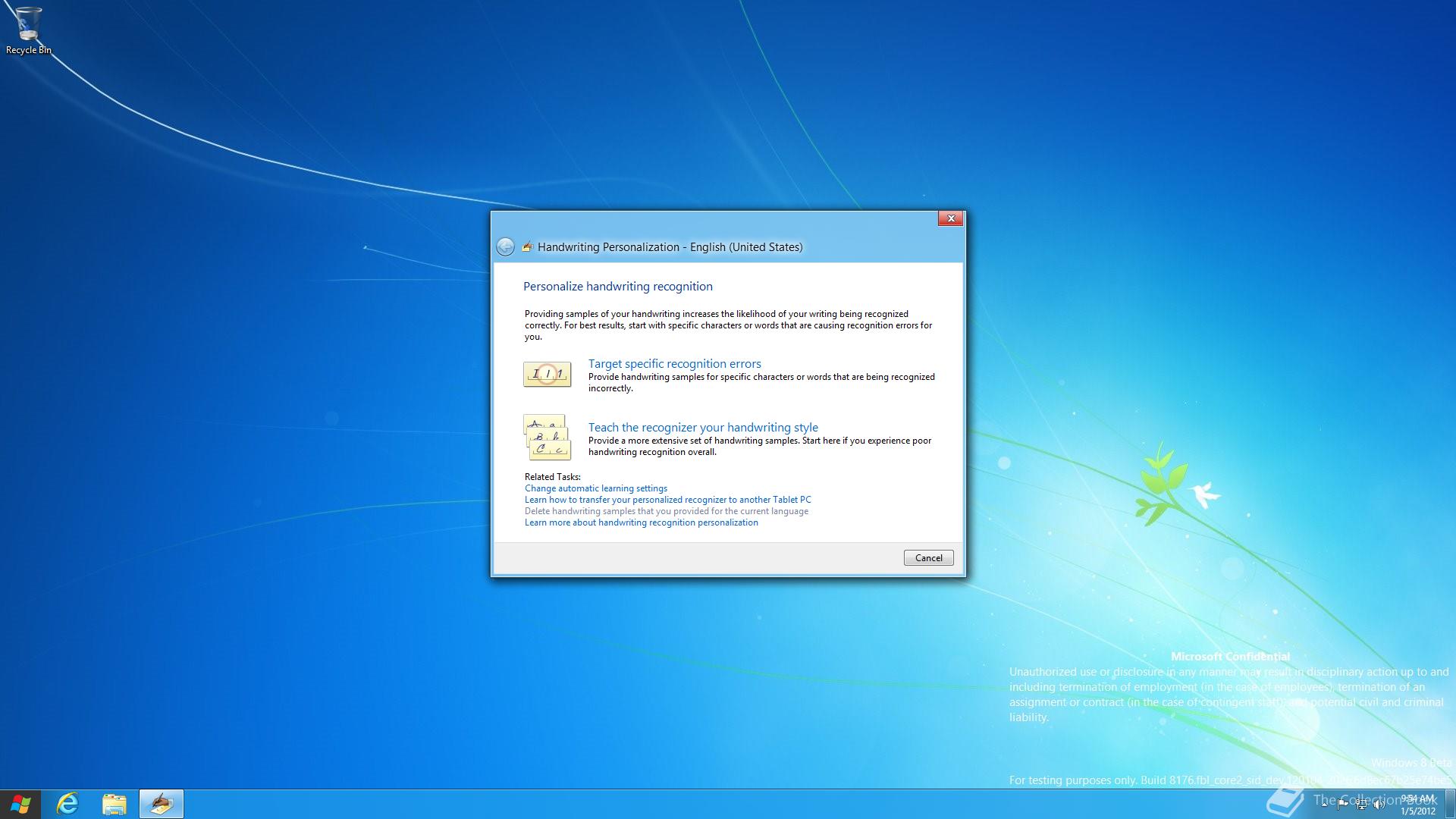Open the Recycle Bin desktop icon

[x=28, y=30]
